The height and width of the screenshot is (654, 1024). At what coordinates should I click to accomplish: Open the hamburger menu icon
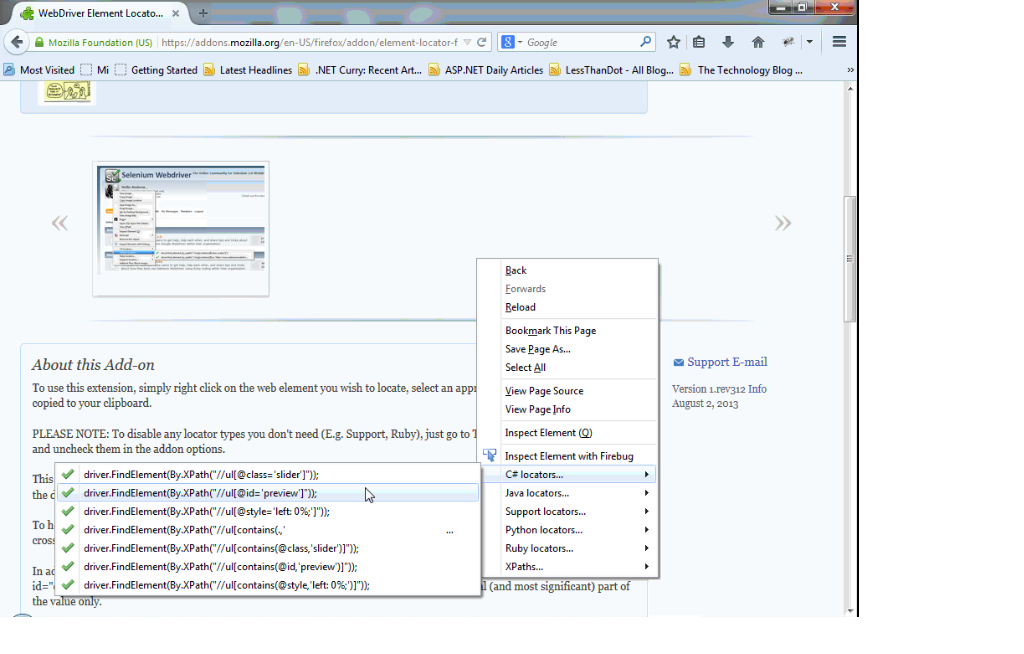pyautogui.click(x=839, y=42)
